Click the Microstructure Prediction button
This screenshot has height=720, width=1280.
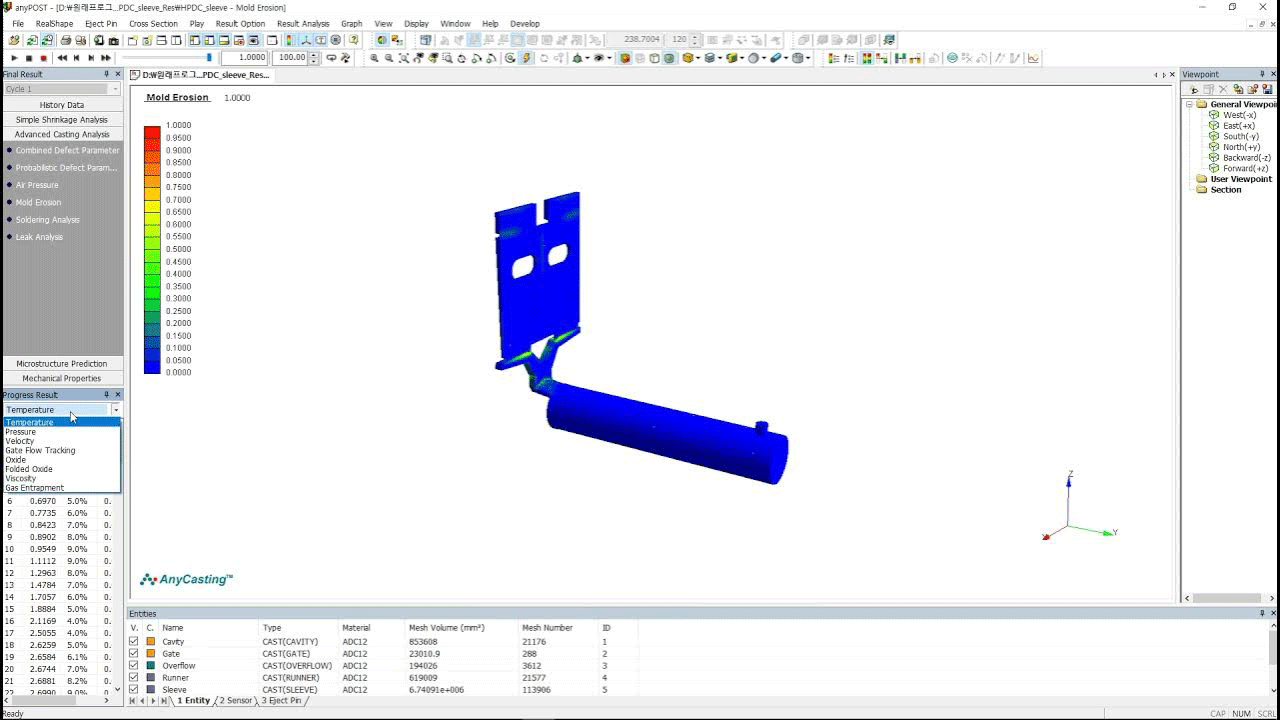tap(62, 364)
